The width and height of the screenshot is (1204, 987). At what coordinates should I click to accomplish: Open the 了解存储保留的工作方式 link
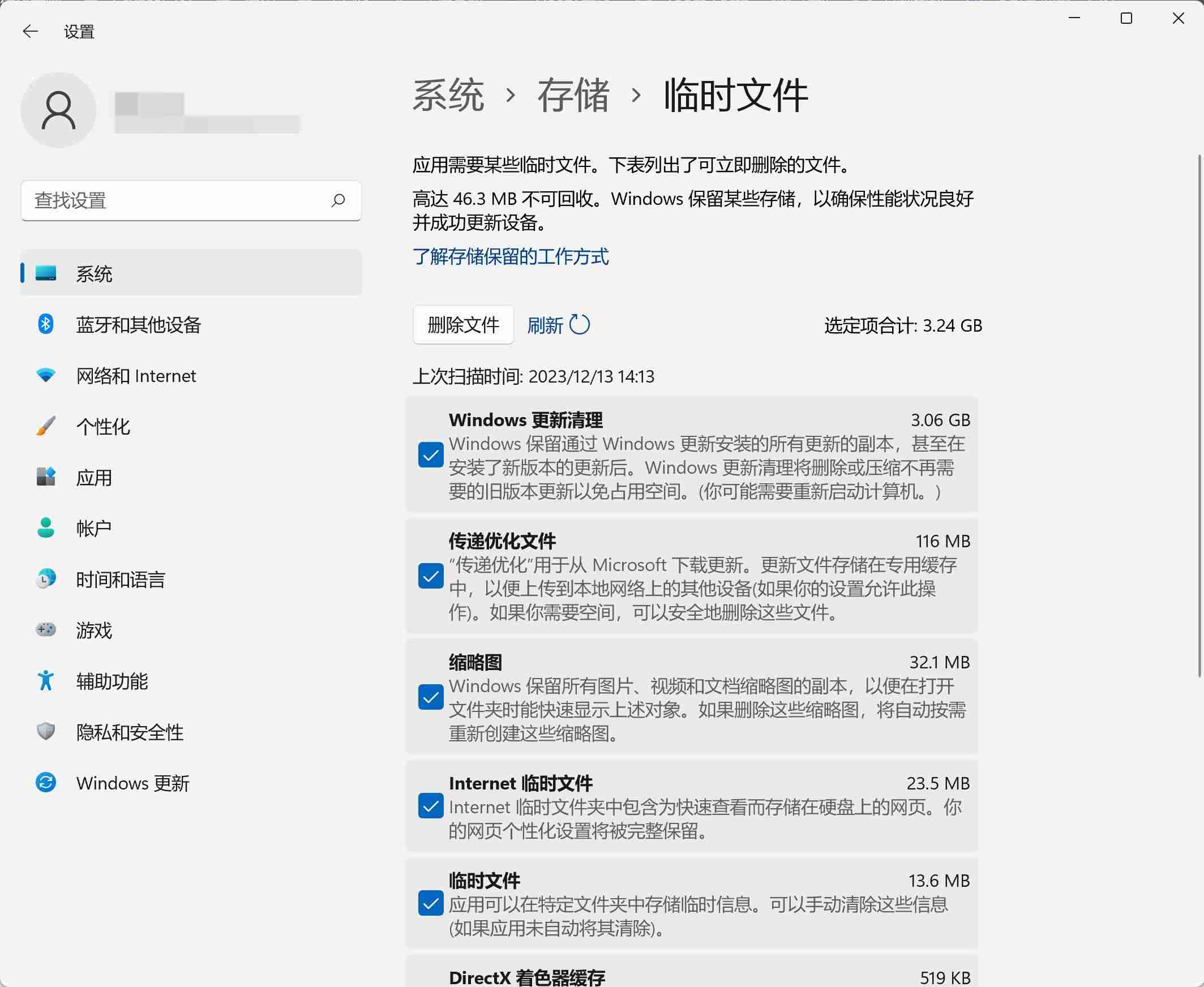coord(511,257)
